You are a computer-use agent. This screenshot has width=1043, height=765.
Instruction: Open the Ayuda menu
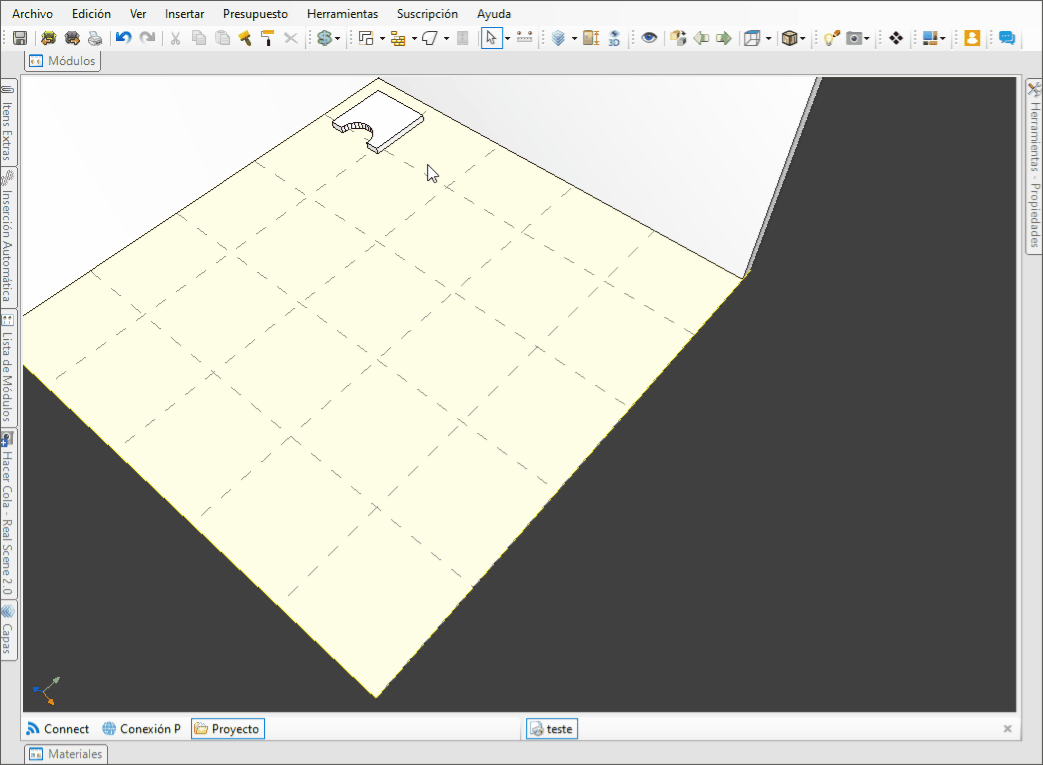(x=494, y=13)
